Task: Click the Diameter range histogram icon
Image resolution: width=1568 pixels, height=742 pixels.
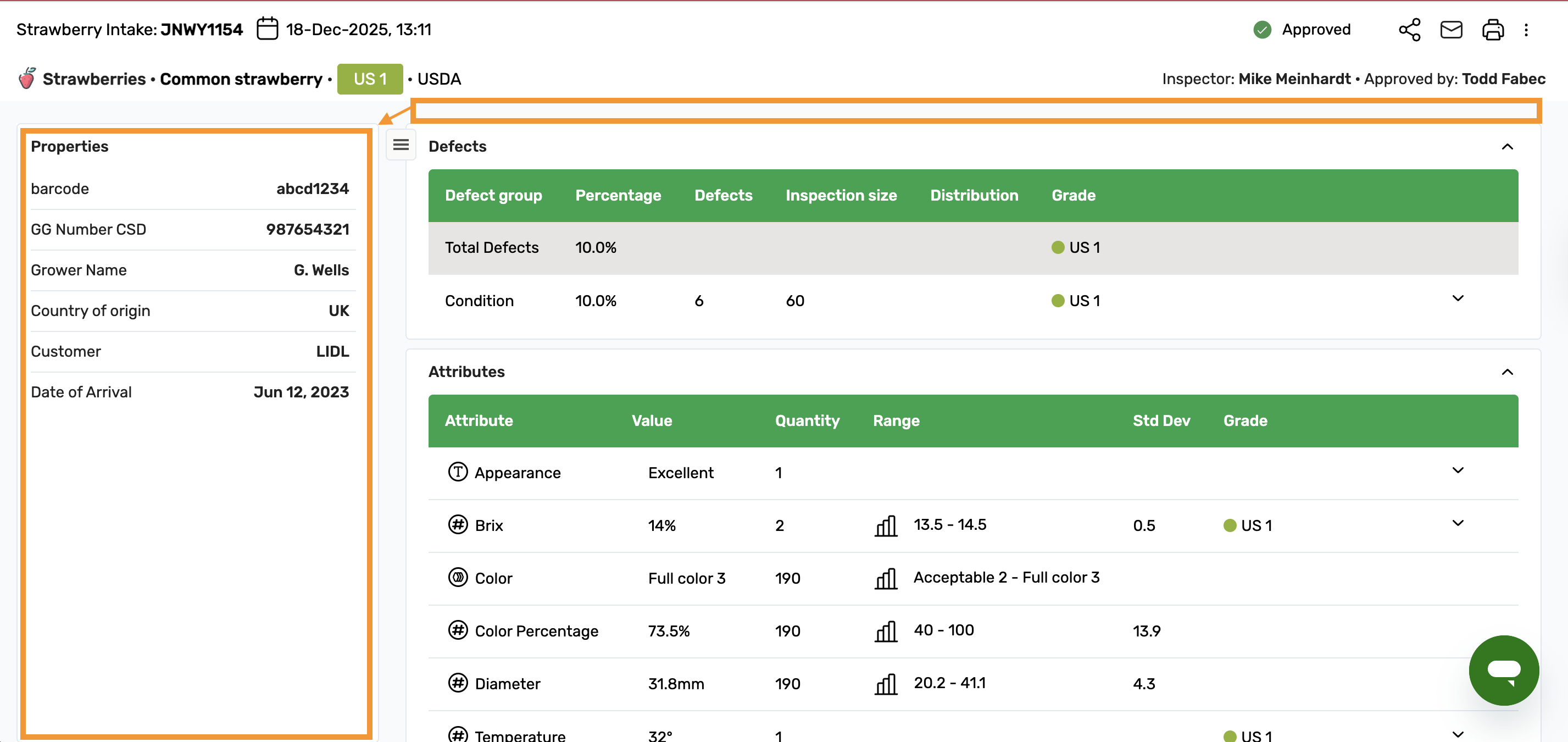Action: click(x=886, y=684)
